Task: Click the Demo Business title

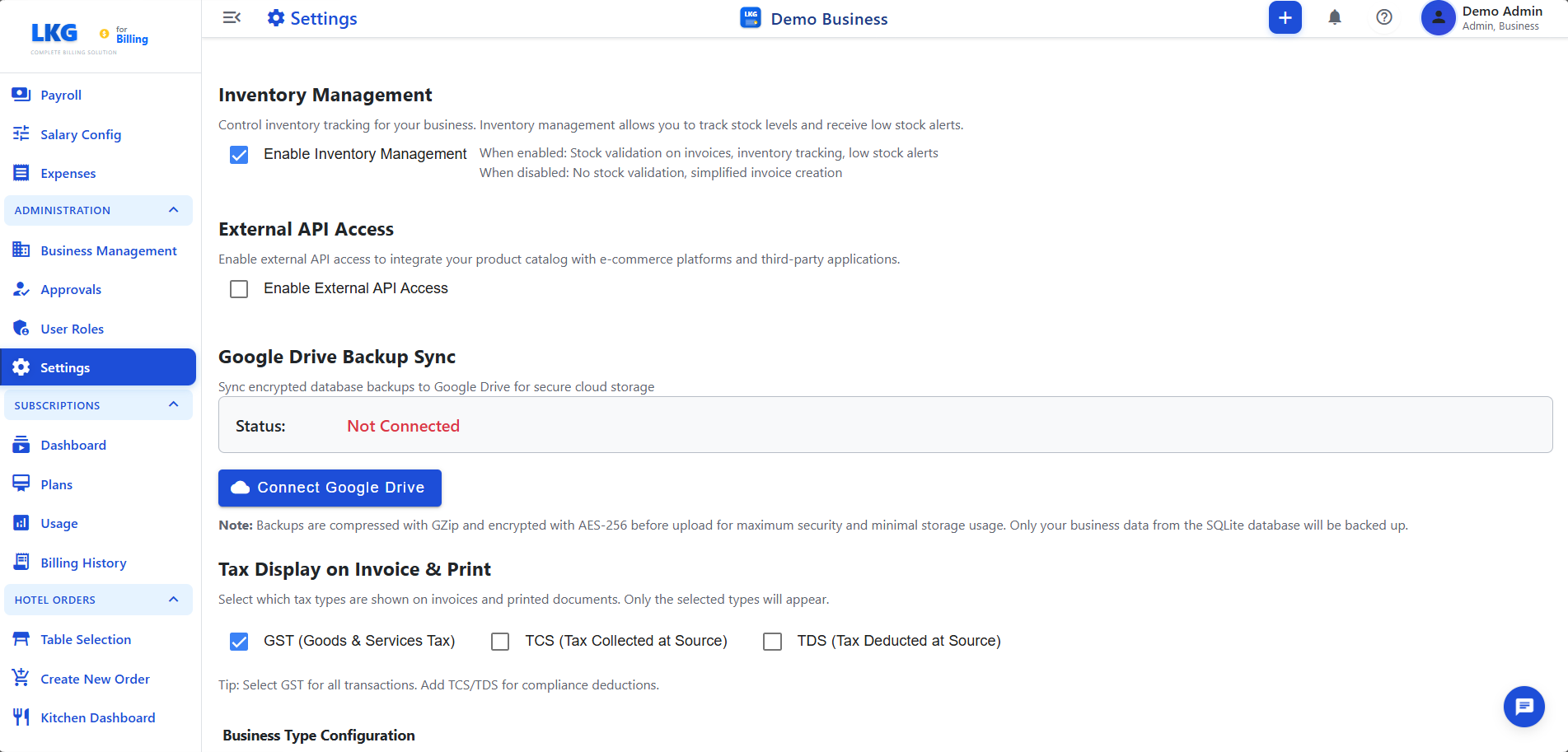Action: coord(829,19)
